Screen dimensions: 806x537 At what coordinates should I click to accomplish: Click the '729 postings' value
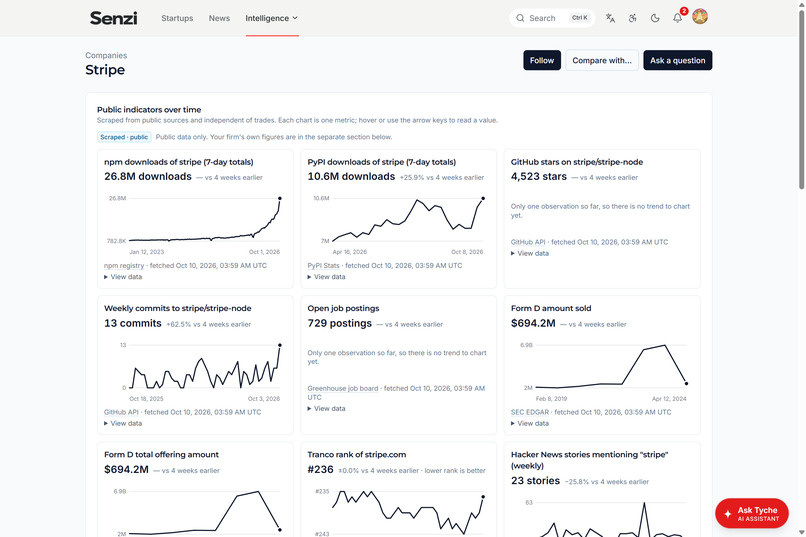tap(339, 323)
